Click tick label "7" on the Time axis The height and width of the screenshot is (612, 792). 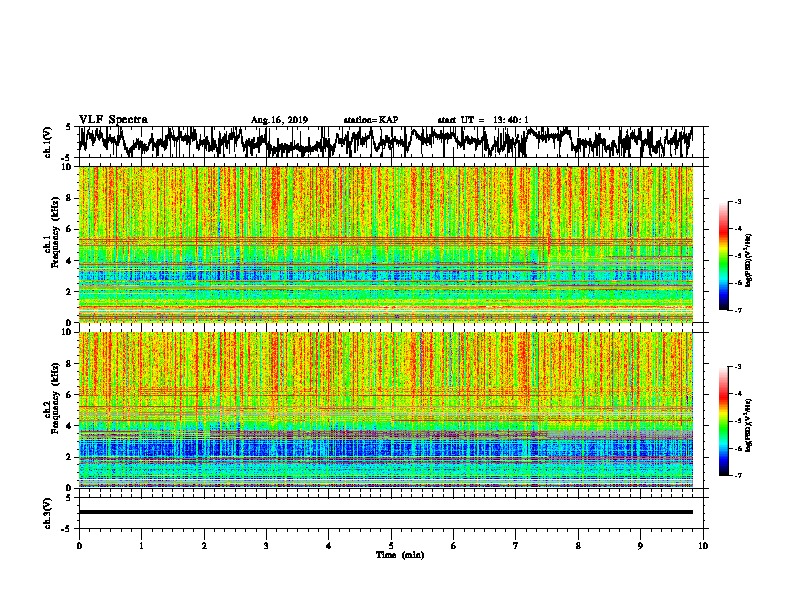pos(516,546)
